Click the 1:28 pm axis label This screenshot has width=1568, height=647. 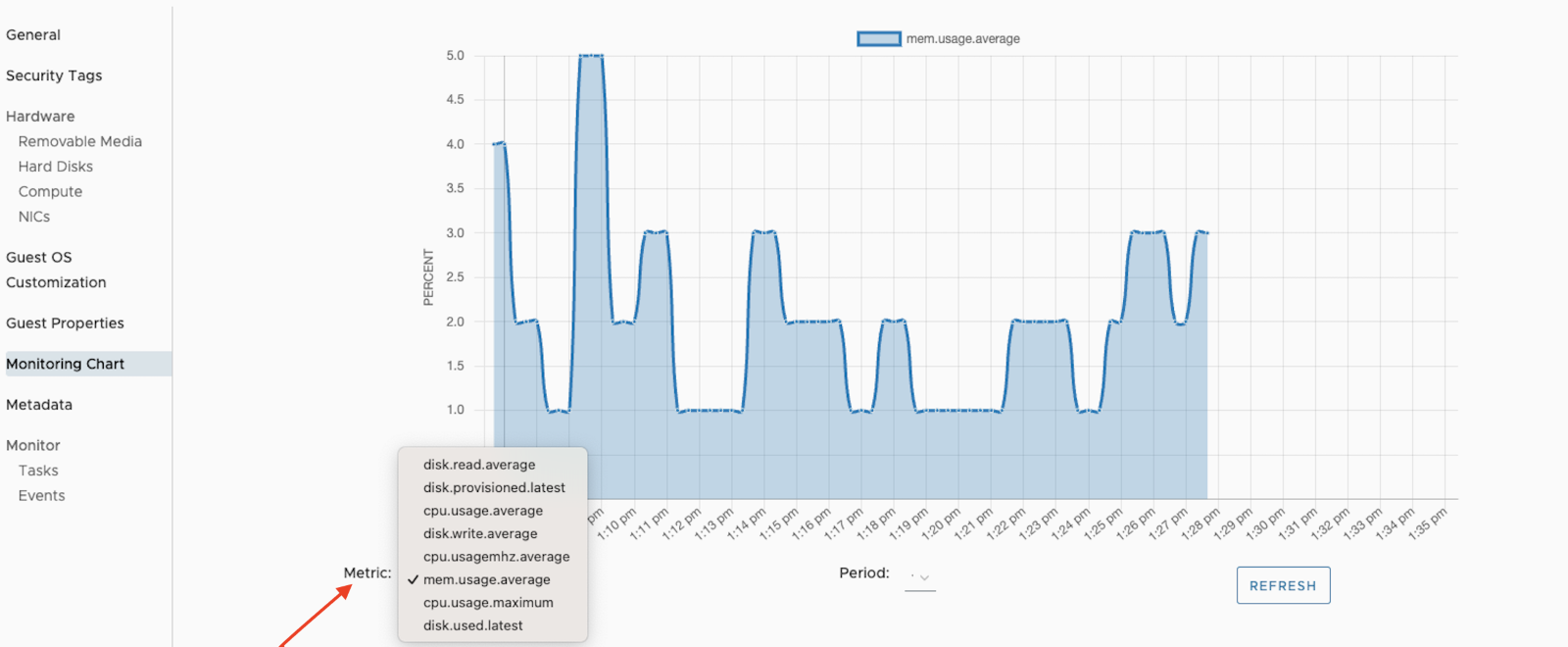tap(1201, 523)
